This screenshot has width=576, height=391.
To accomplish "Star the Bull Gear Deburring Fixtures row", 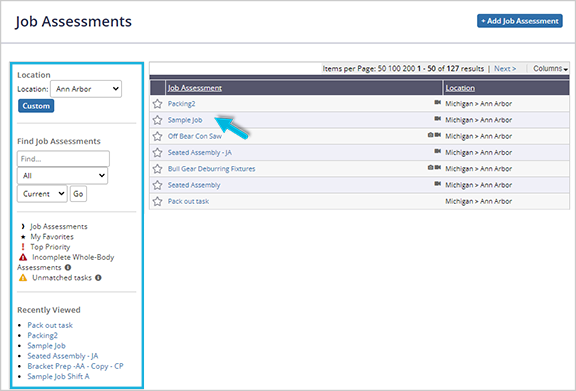I will (x=157, y=169).
